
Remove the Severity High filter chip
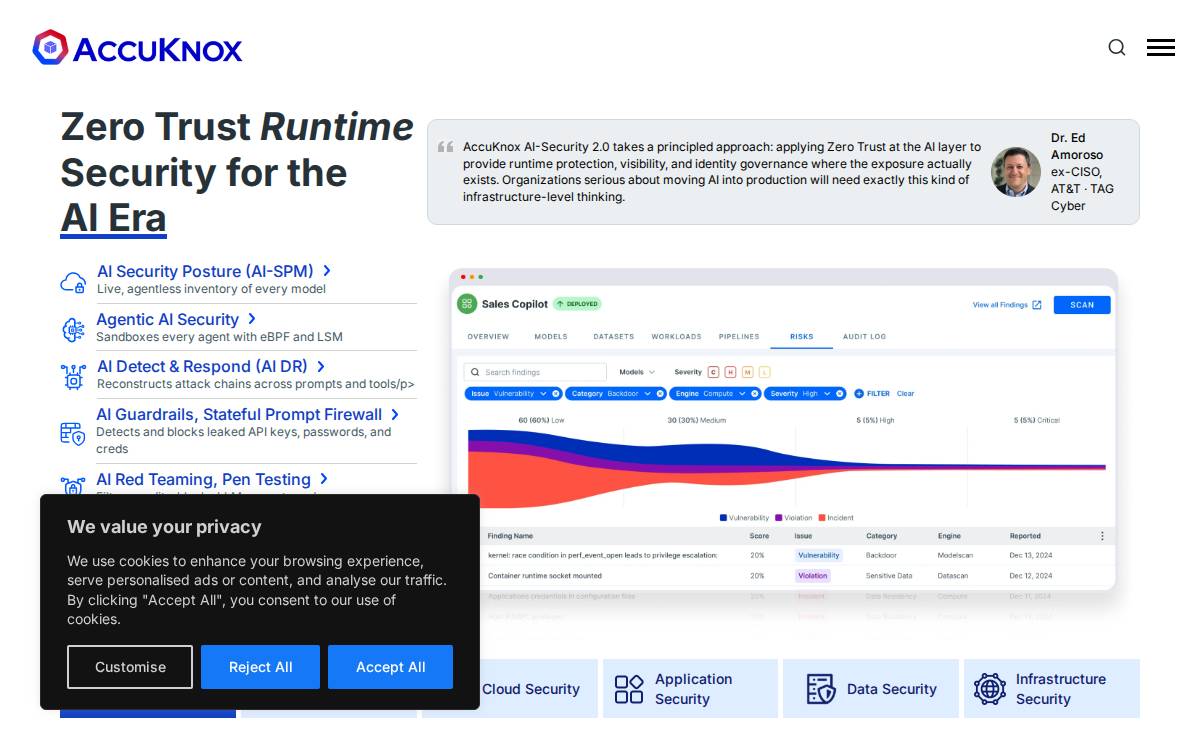(840, 393)
